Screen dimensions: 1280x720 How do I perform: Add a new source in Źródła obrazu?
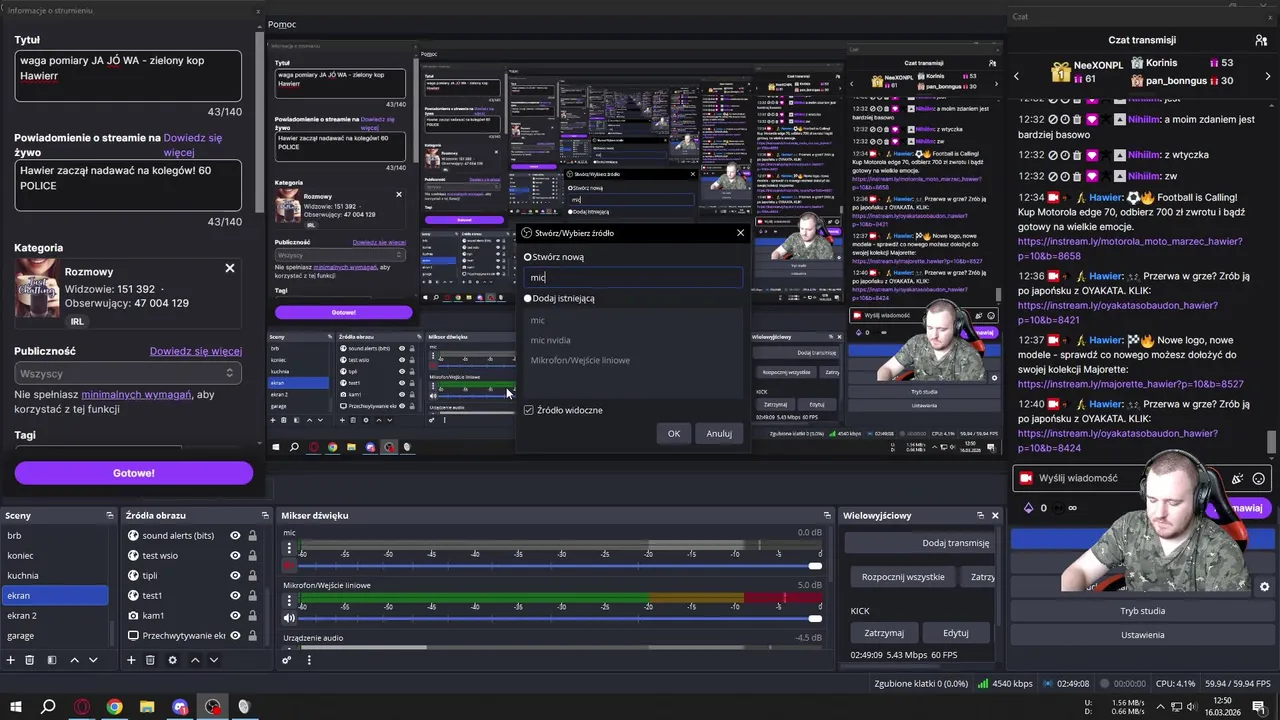pos(131,660)
